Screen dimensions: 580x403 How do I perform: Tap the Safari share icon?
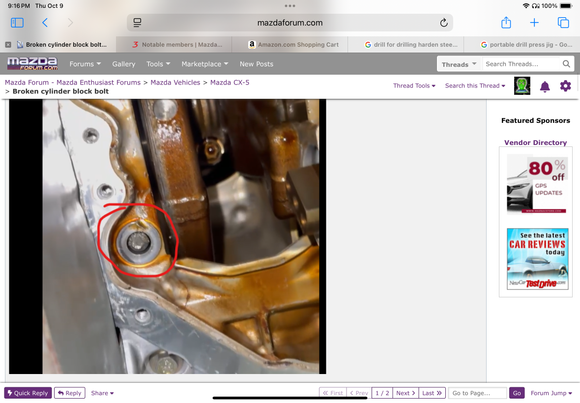[x=506, y=23]
